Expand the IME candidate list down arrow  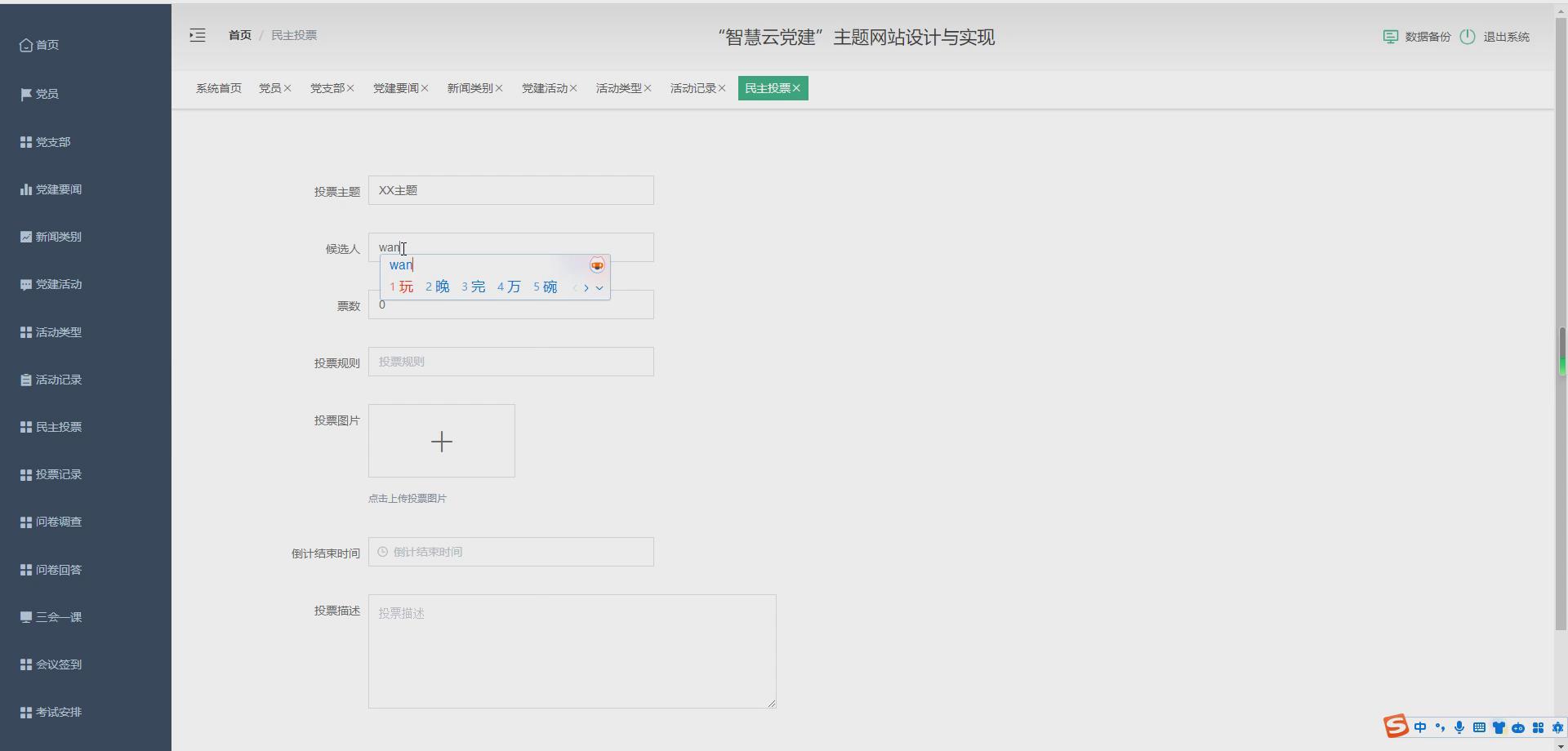pyautogui.click(x=599, y=287)
